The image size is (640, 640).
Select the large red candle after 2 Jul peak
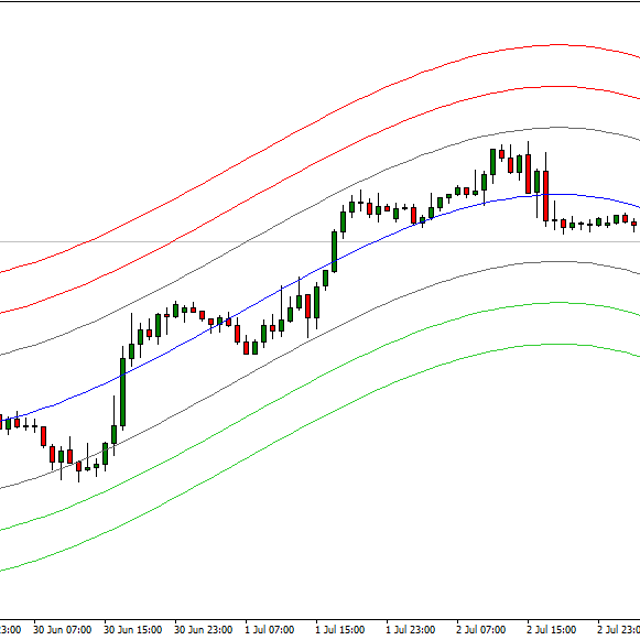pos(545,194)
